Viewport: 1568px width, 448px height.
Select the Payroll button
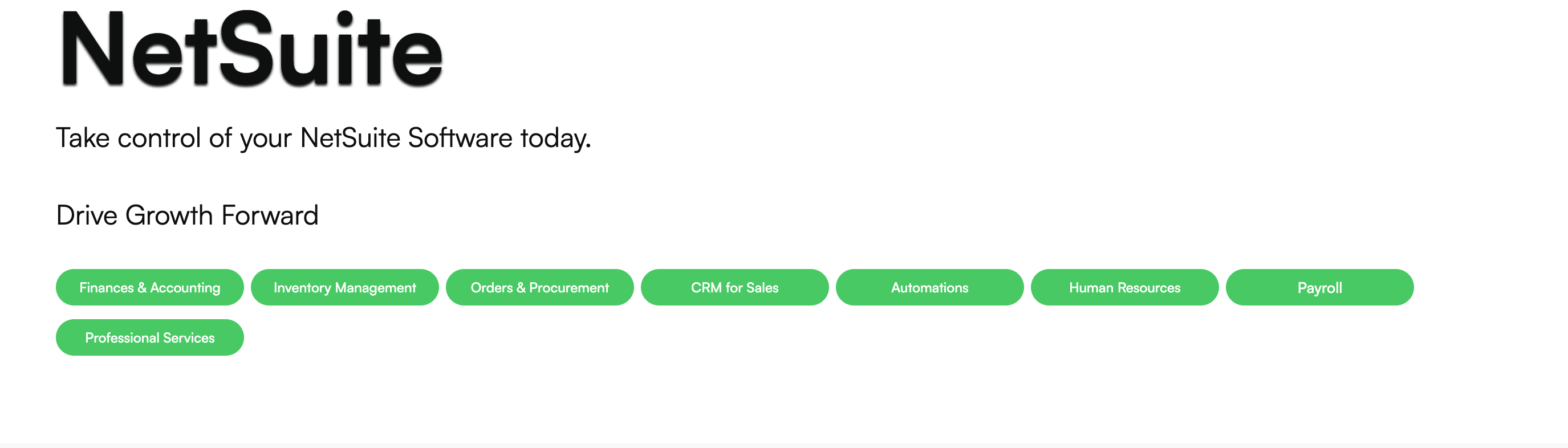[1319, 287]
